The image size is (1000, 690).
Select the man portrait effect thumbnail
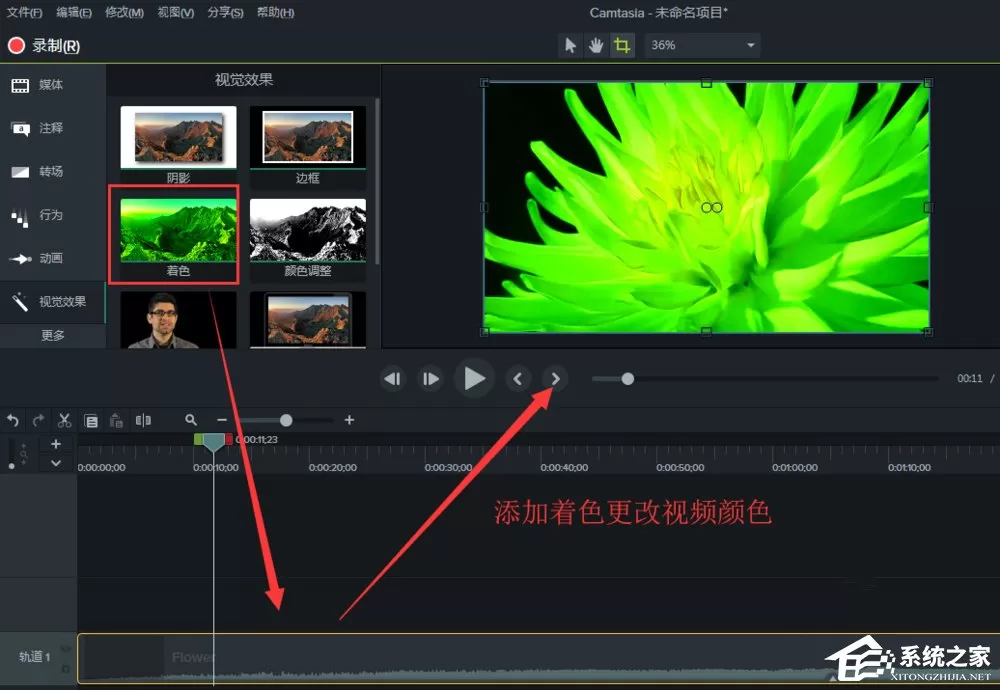click(x=178, y=319)
